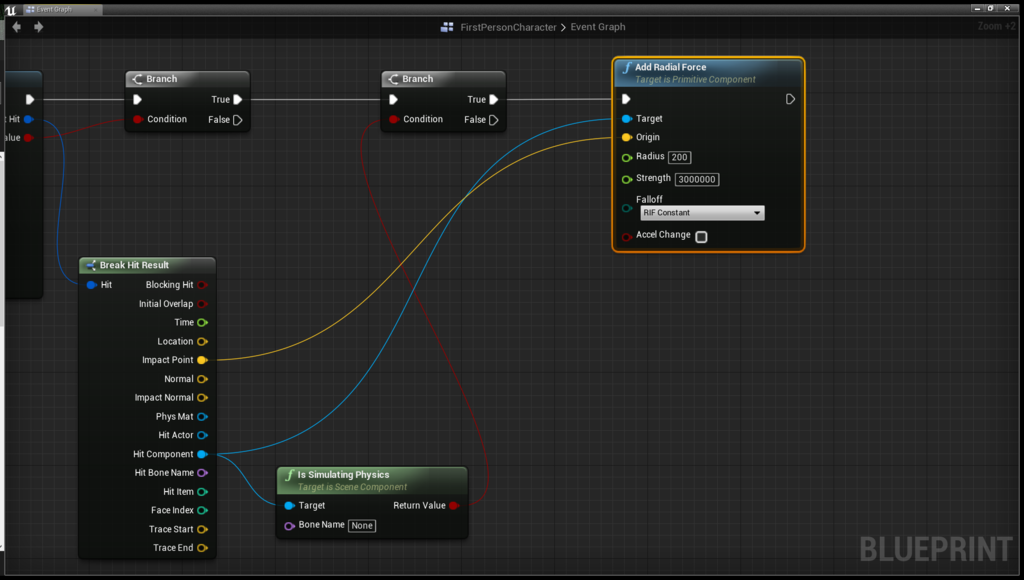Click the Strength input pin
The image size is (1024, 580).
627,179
